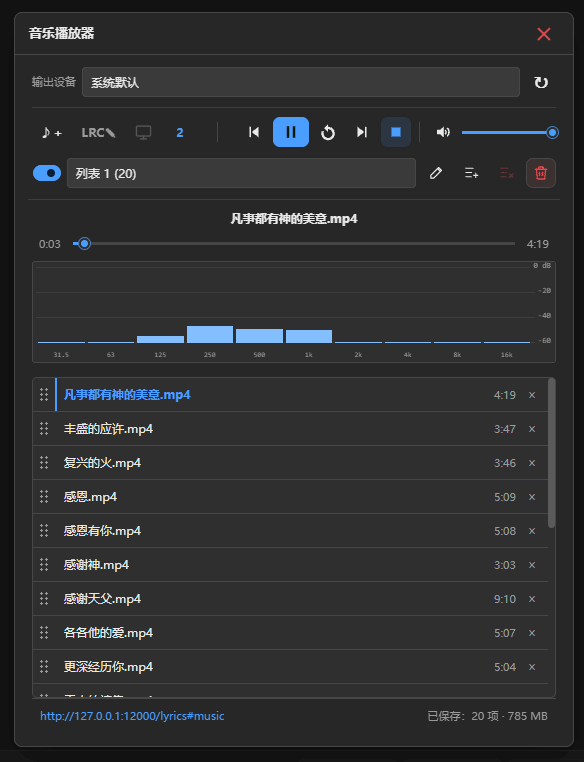
Task: Remove 更深经历你.mp4 from list
Action: pyautogui.click(x=532, y=667)
